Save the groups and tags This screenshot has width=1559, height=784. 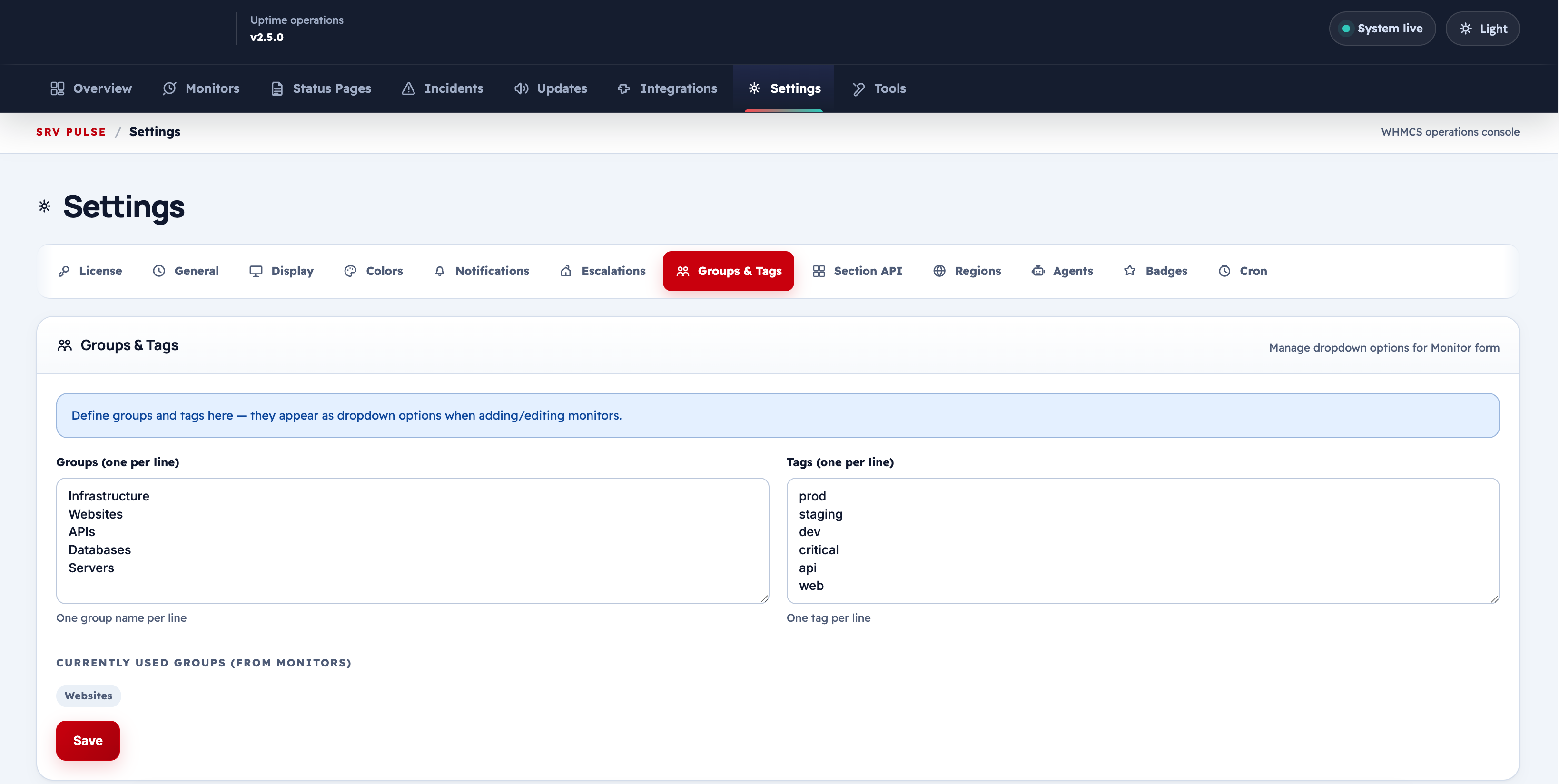88,740
